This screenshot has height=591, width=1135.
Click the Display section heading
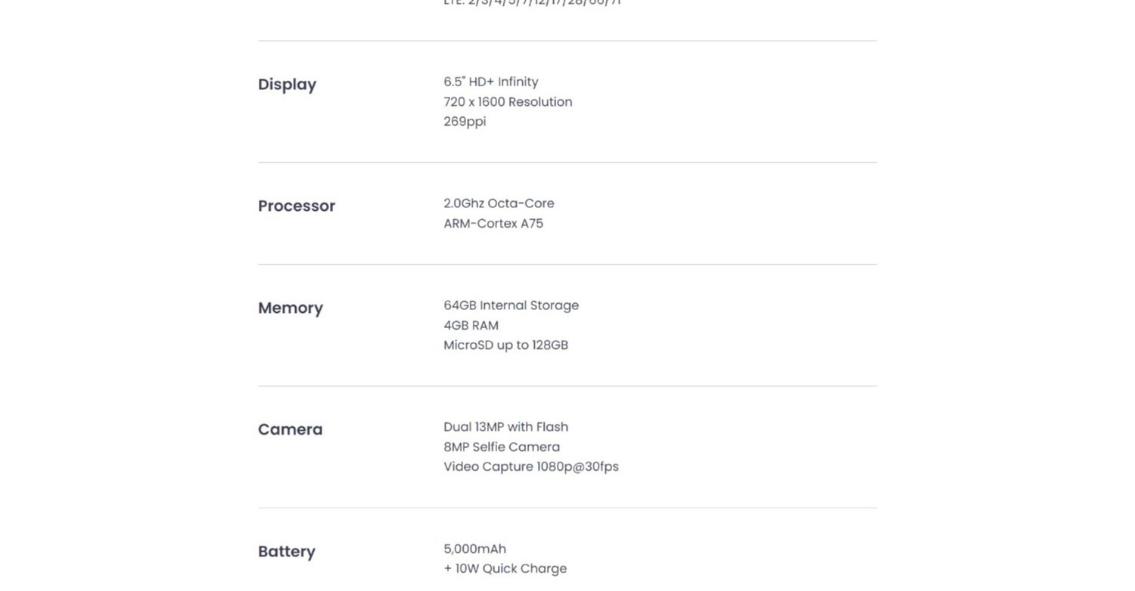point(287,85)
